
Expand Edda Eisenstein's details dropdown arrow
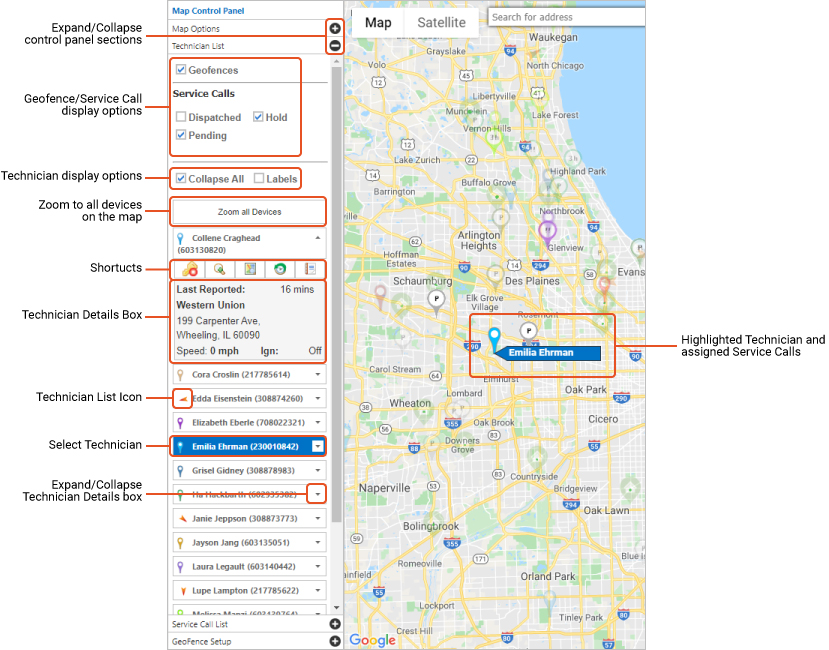(318, 398)
